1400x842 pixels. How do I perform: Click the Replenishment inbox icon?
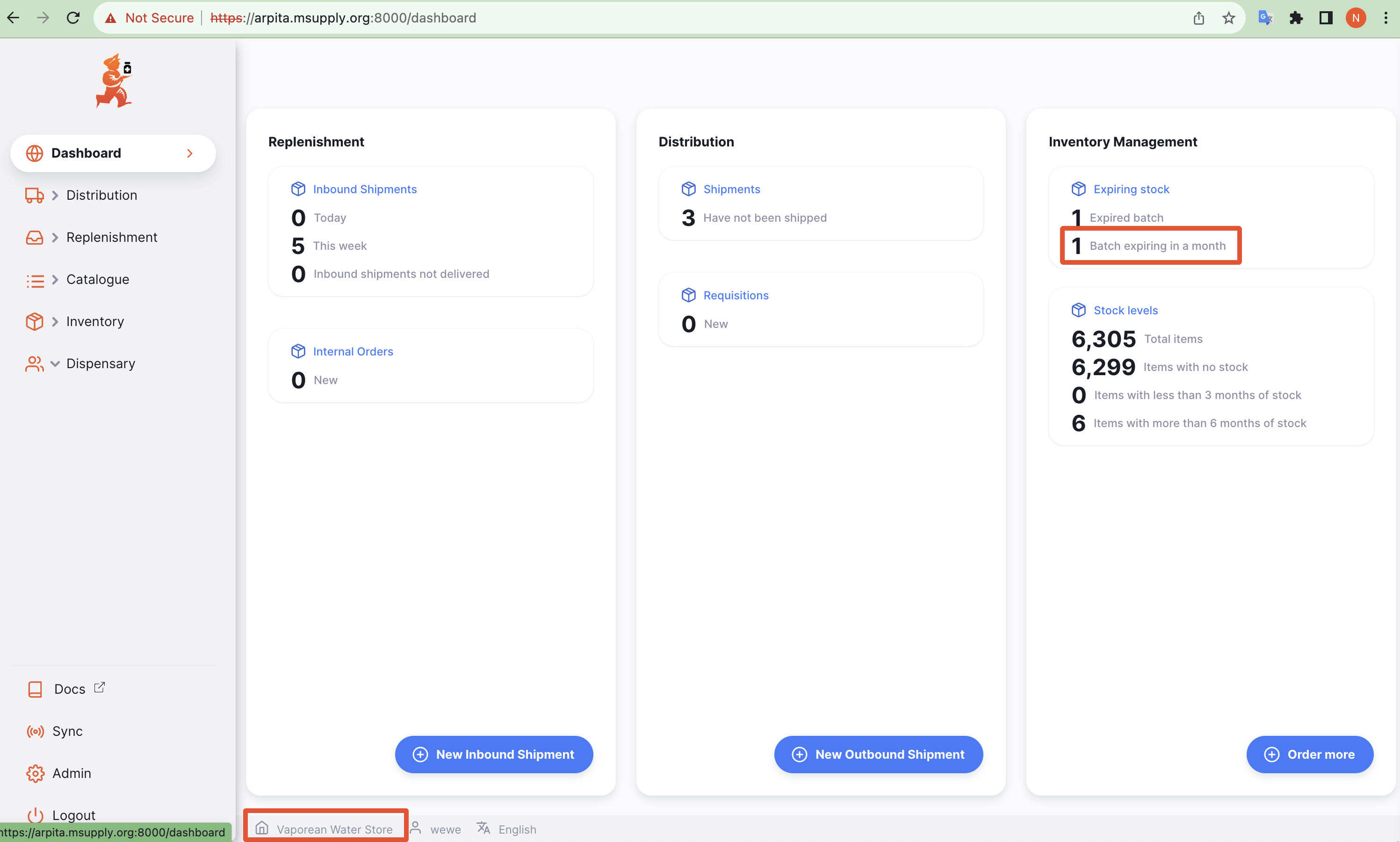pos(34,237)
